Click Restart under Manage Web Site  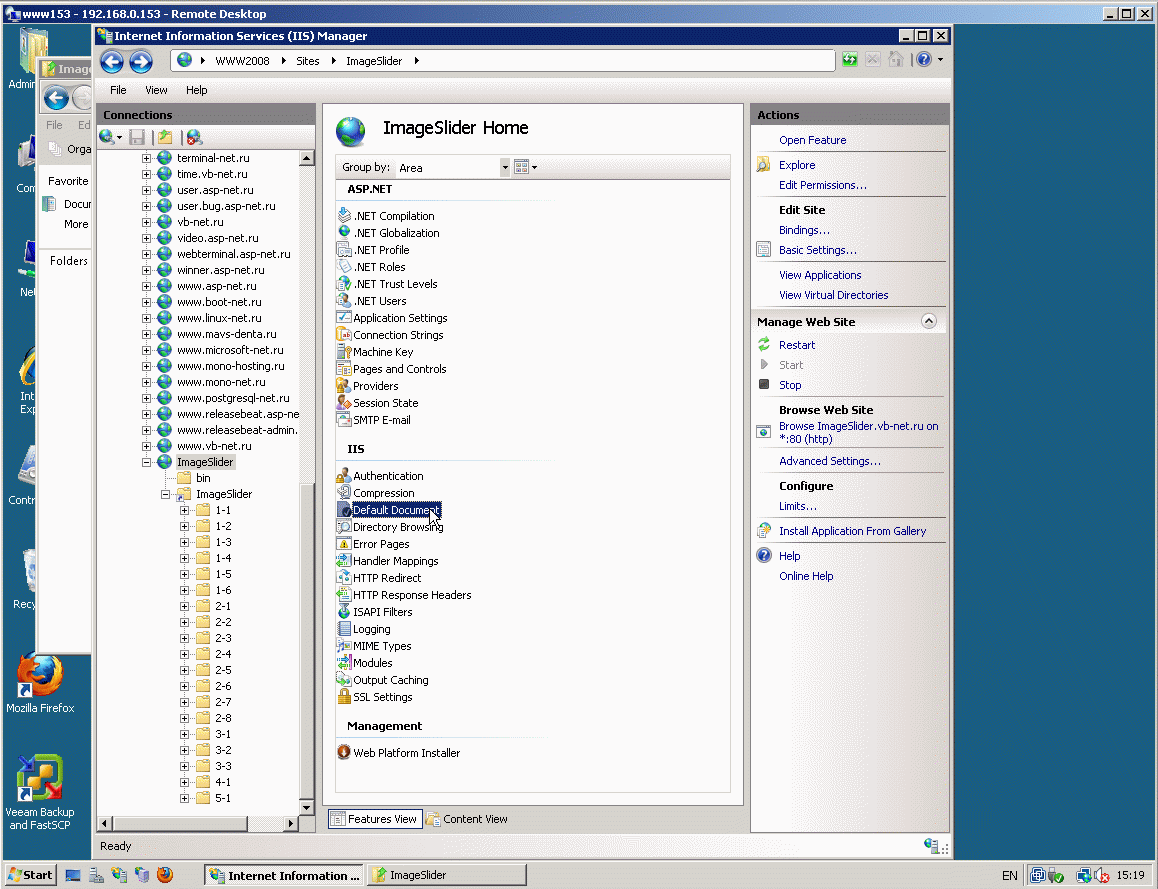pos(797,345)
